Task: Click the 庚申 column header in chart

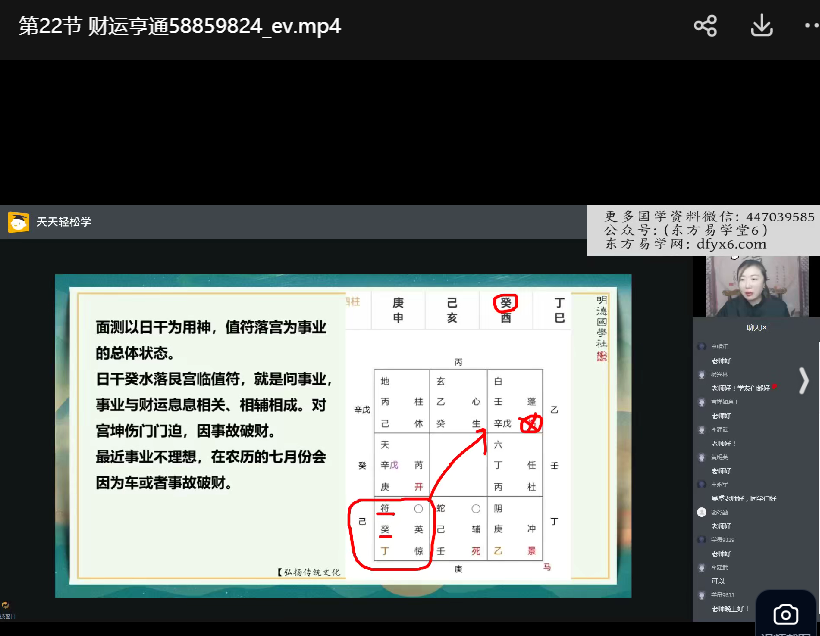Action: click(398, 310)
